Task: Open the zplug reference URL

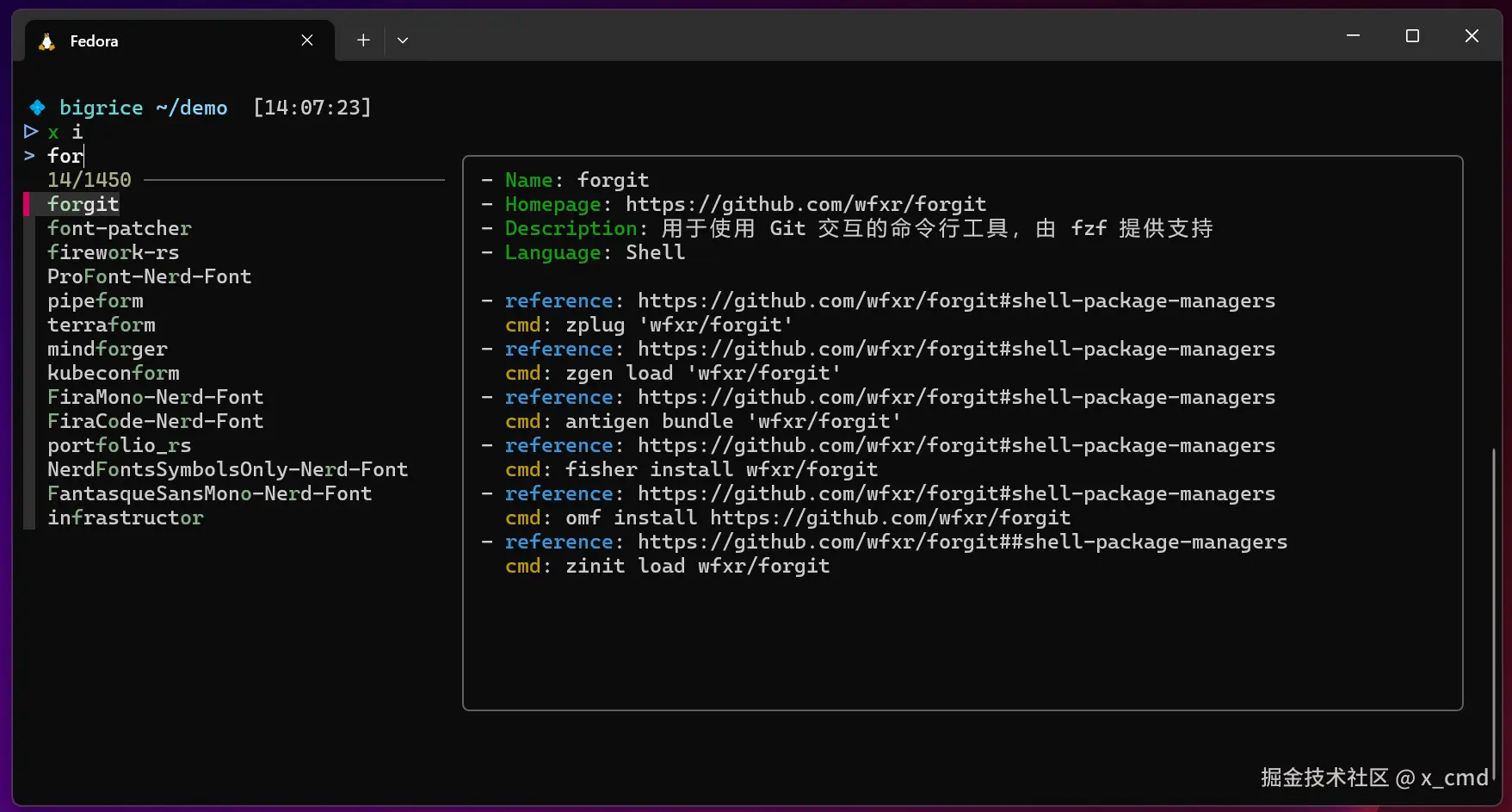Action: coord(956,301)
